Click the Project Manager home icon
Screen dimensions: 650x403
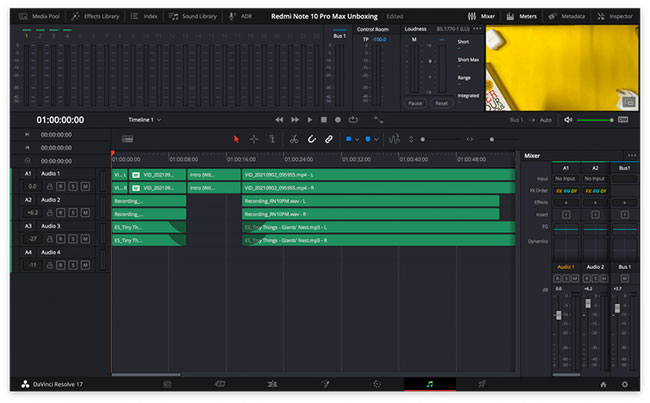(603, 385)
